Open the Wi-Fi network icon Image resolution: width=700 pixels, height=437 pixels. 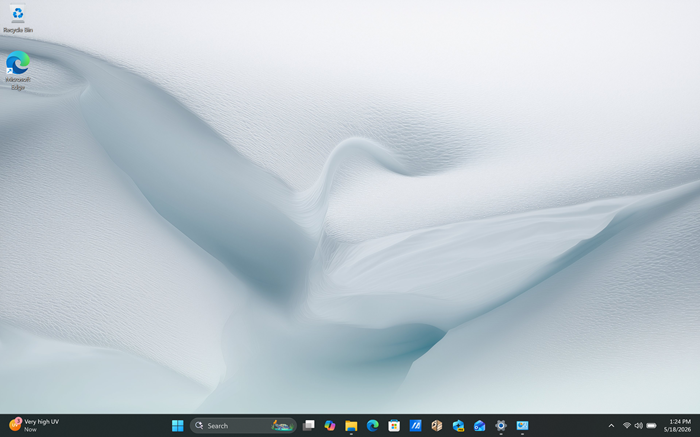click(x=627, y=425)
